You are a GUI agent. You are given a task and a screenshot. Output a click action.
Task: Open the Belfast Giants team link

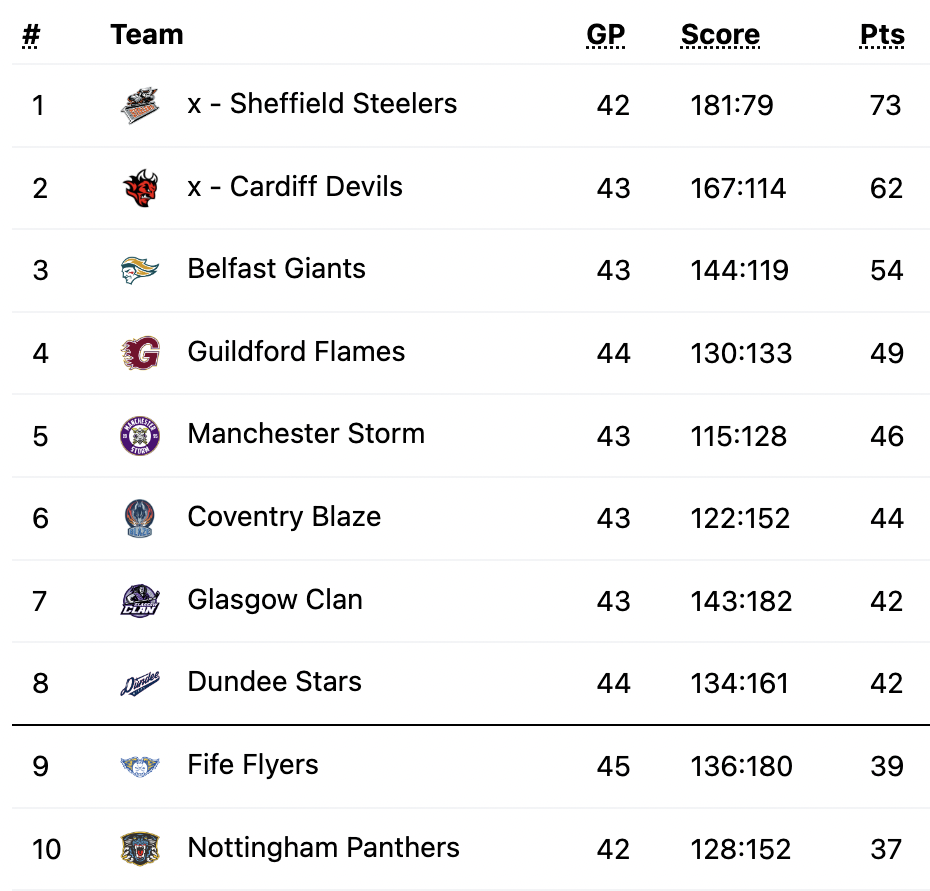(x=276, y=269)
